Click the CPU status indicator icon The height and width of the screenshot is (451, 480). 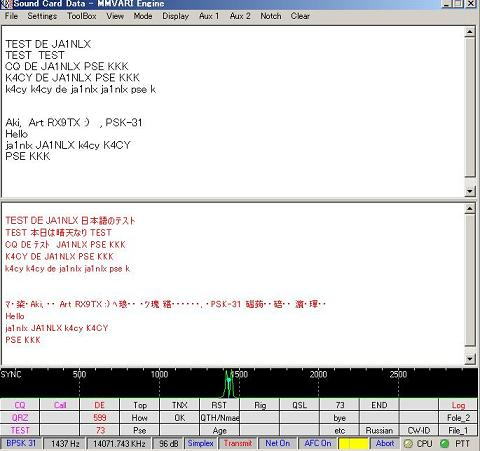tap(408, 444)
